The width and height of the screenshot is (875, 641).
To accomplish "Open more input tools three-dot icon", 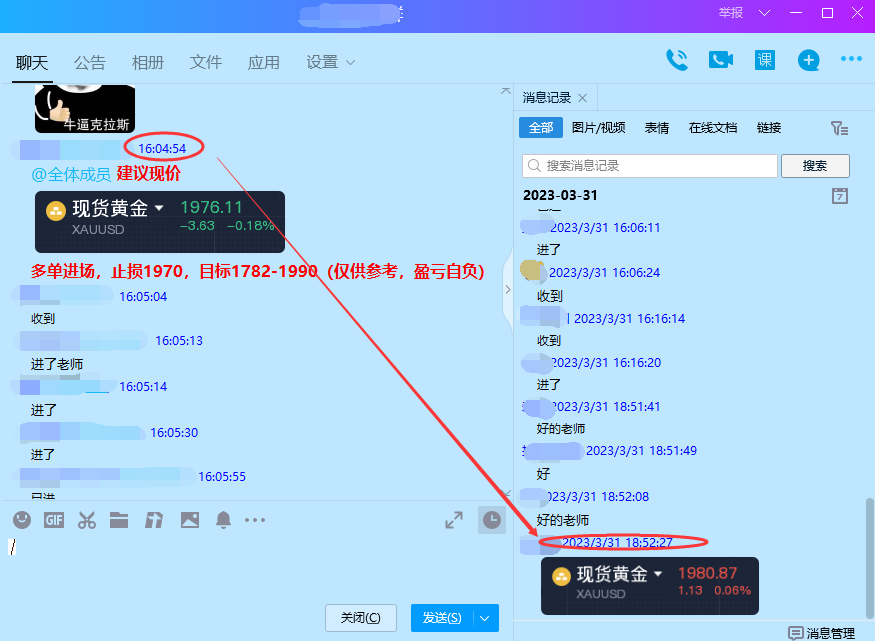I will coord(255,520).
